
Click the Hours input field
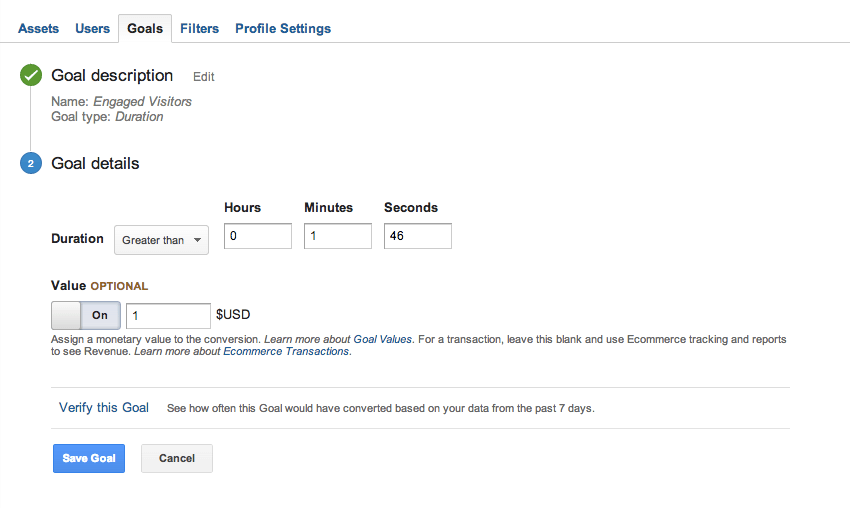(x=258, y=236)
